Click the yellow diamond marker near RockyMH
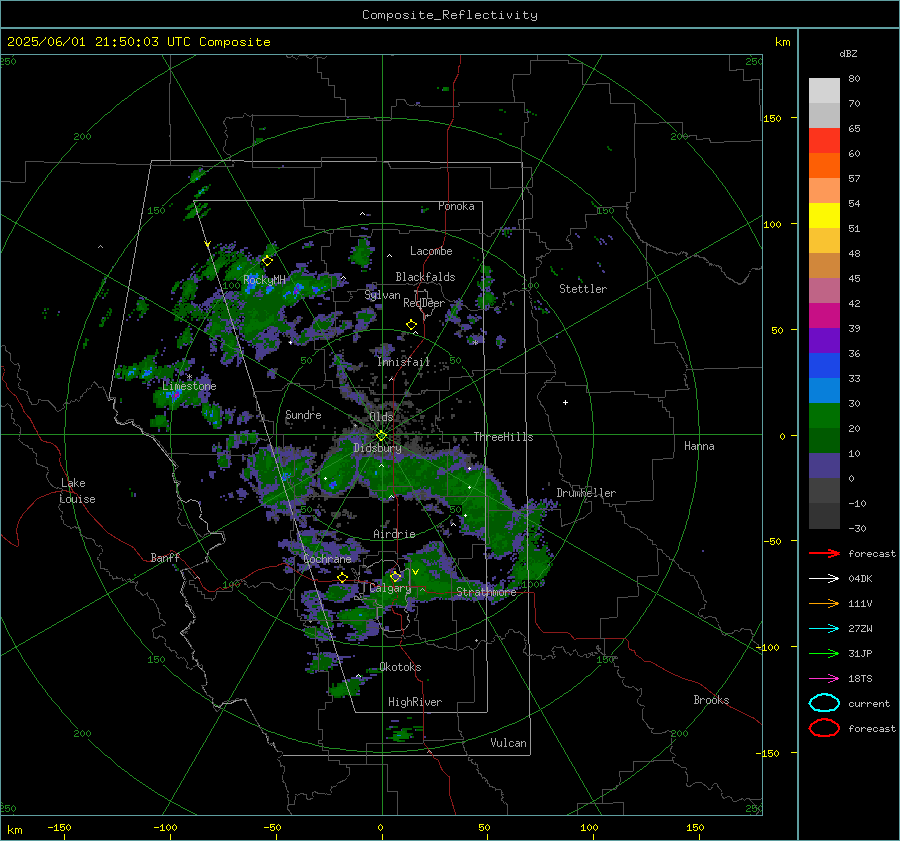Viewport: 900px width, 841px height. tap(267, 261)
